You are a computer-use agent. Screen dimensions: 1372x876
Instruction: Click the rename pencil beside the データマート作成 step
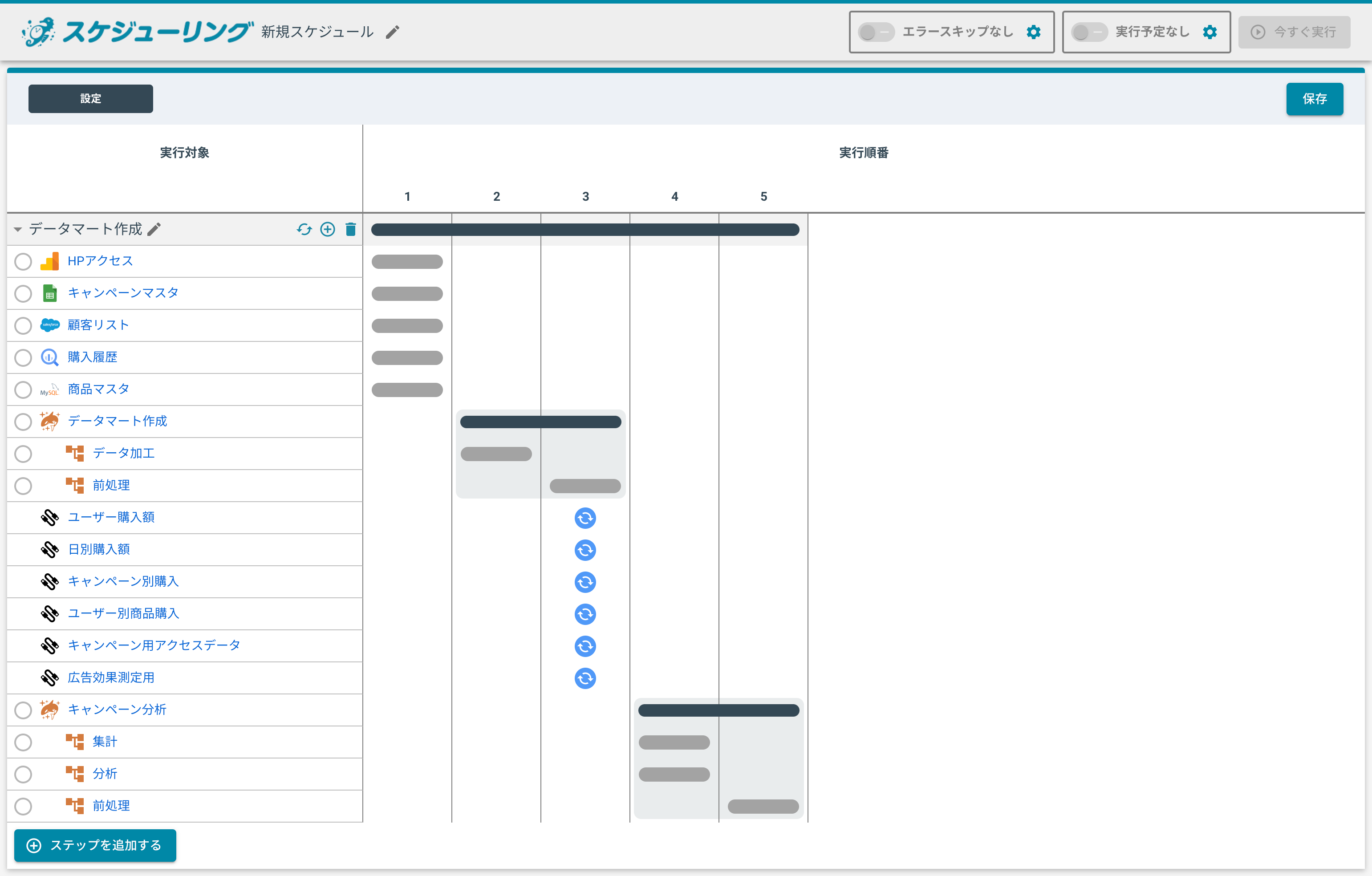coord(154,229)
